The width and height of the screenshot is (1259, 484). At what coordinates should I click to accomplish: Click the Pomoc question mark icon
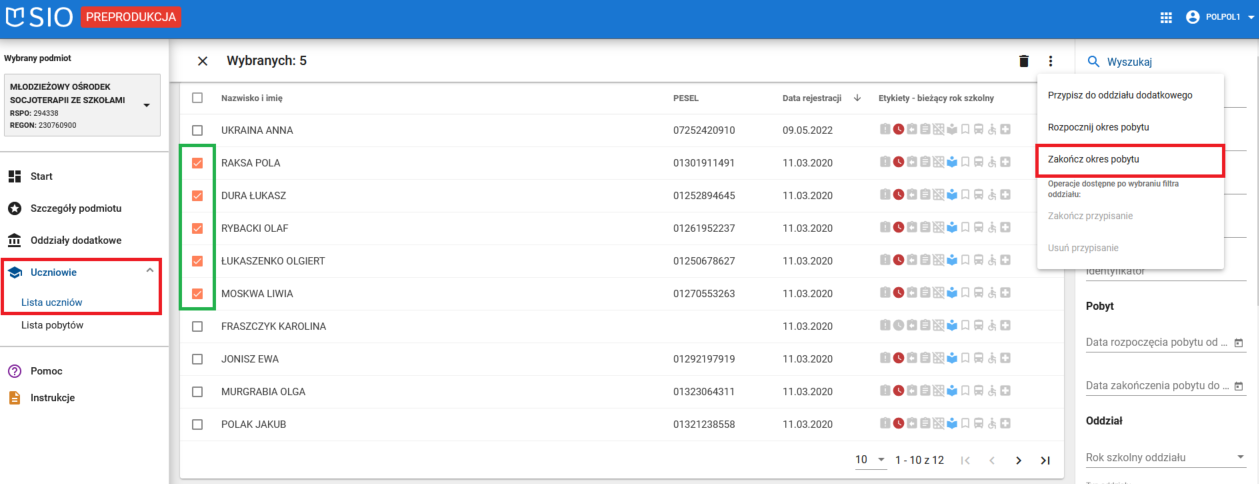14,371
